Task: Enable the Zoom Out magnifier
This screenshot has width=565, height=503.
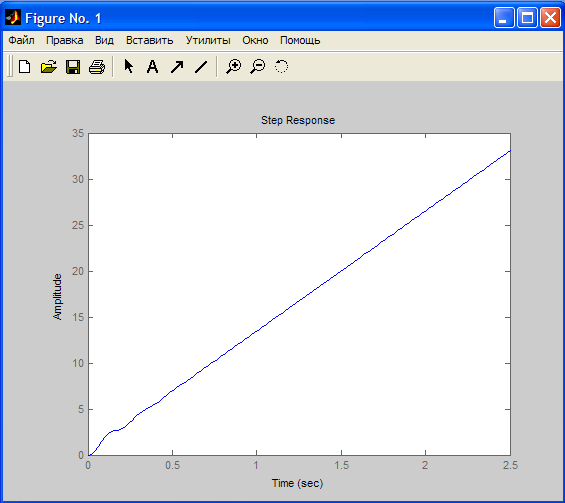Action: pyautogui.click(x=258, y=67)
